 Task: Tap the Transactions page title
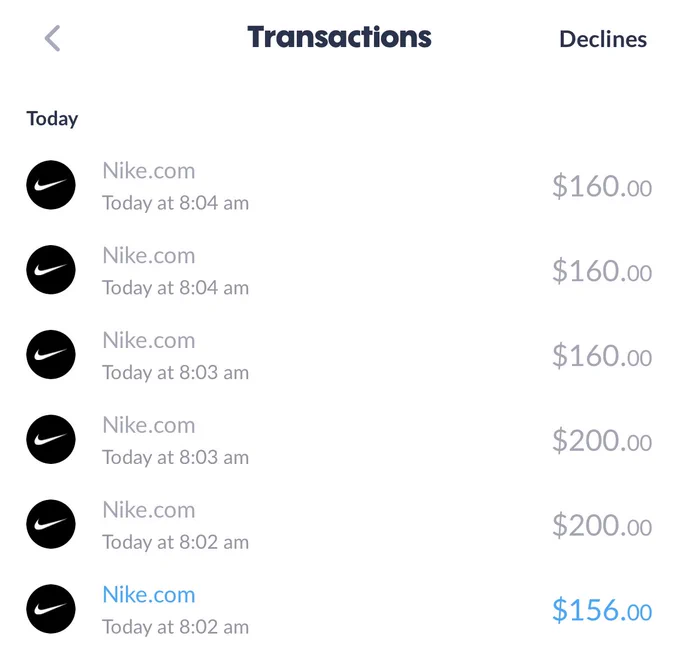(x=340, y=37)
